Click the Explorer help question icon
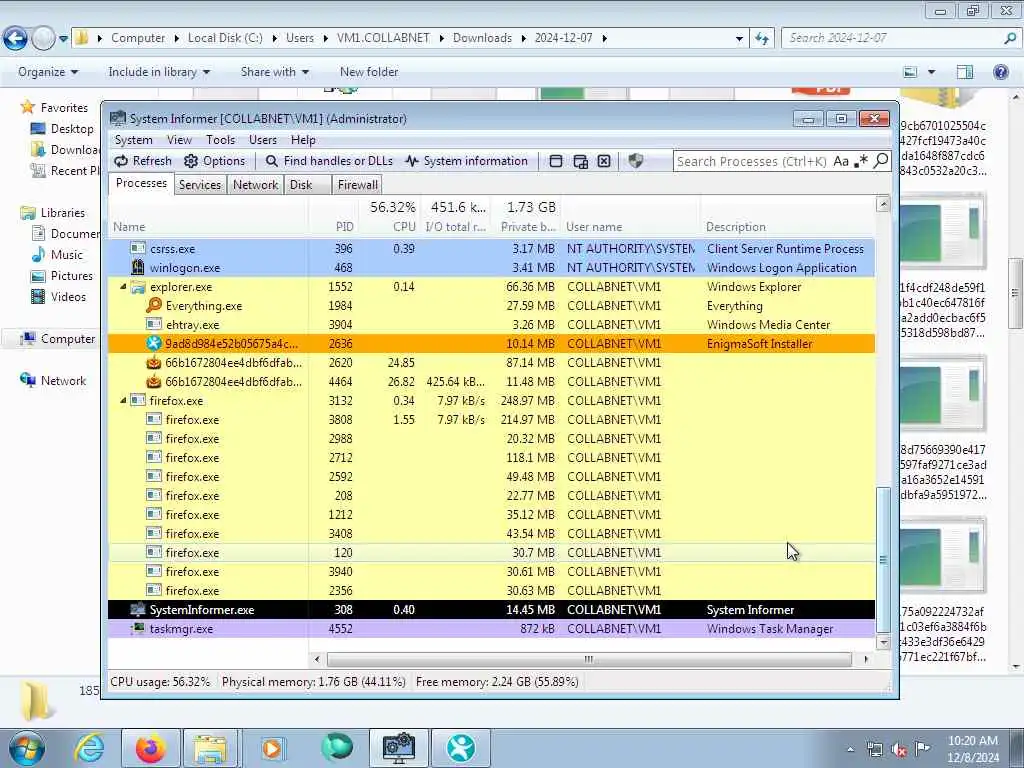1024x768 pixels. (x=1000, y=72)
